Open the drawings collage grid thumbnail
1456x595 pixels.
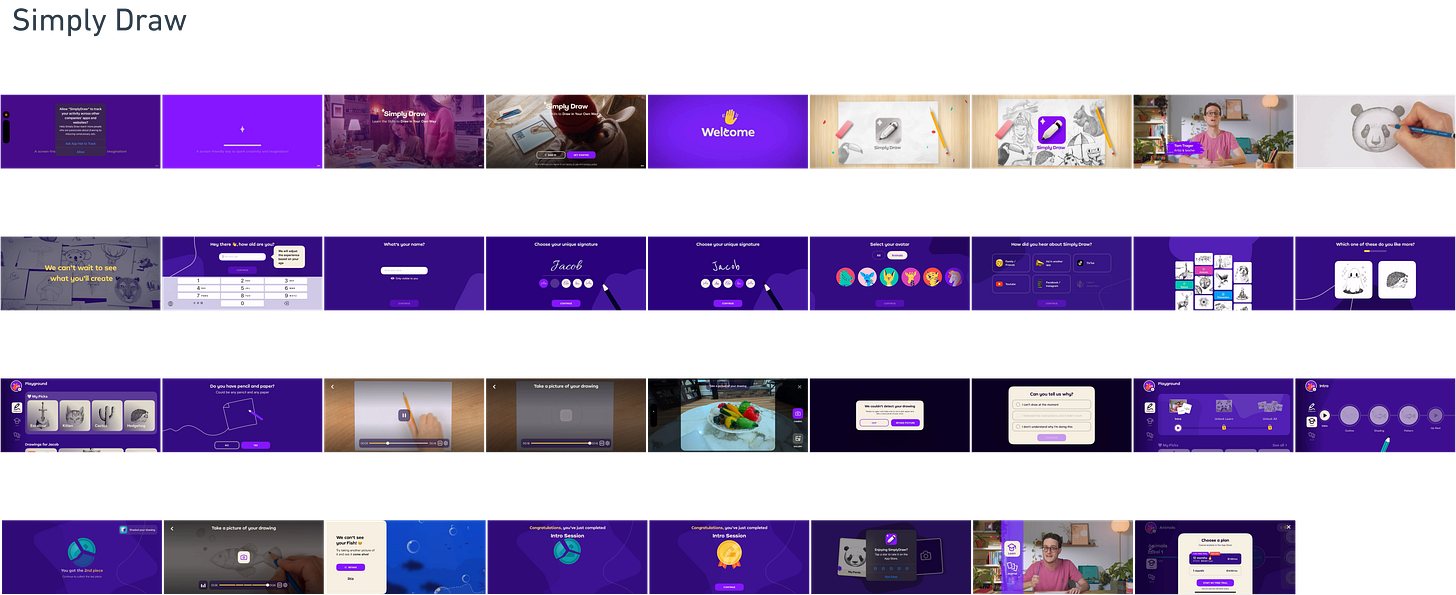pos(1213,273)
